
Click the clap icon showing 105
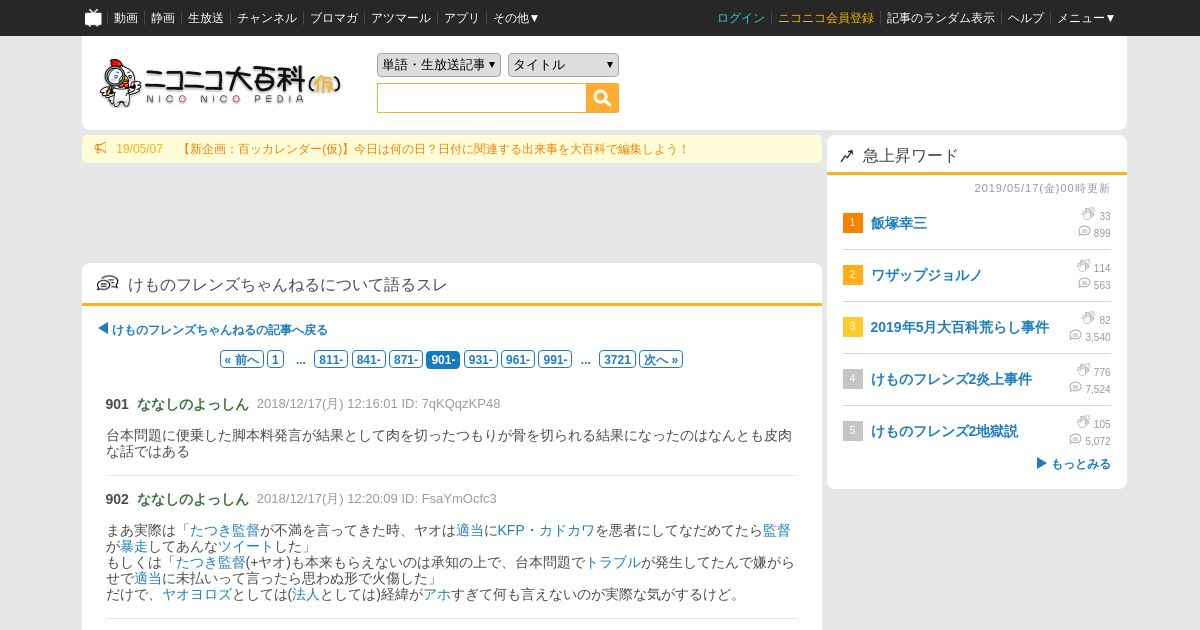(1083, 422)
